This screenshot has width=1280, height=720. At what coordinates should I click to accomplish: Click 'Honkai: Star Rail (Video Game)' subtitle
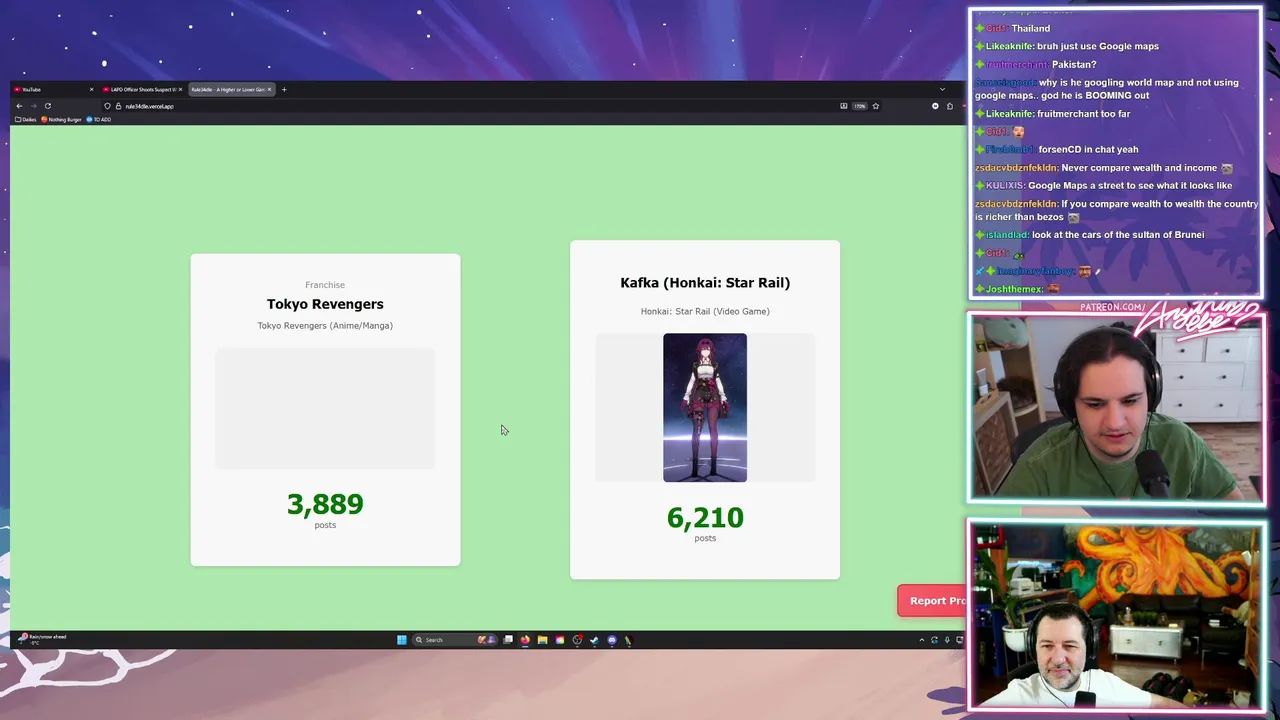tap(705, 311)
